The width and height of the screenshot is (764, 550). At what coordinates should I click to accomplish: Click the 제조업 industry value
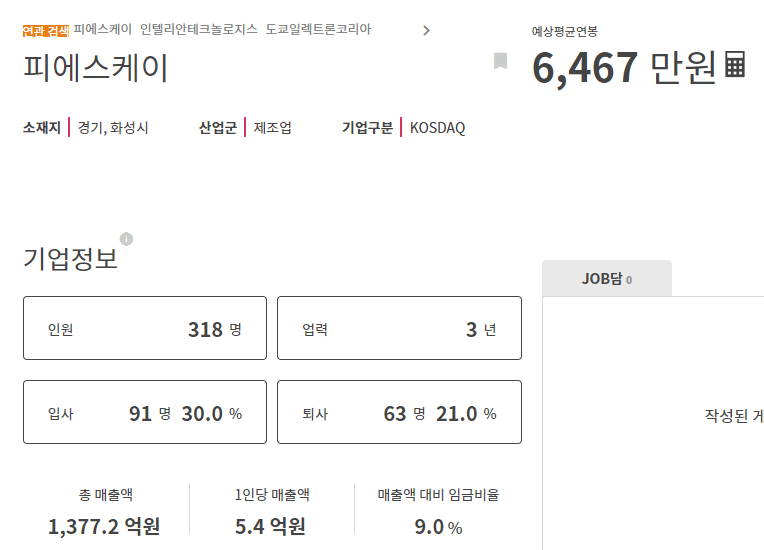click(272, 128)
